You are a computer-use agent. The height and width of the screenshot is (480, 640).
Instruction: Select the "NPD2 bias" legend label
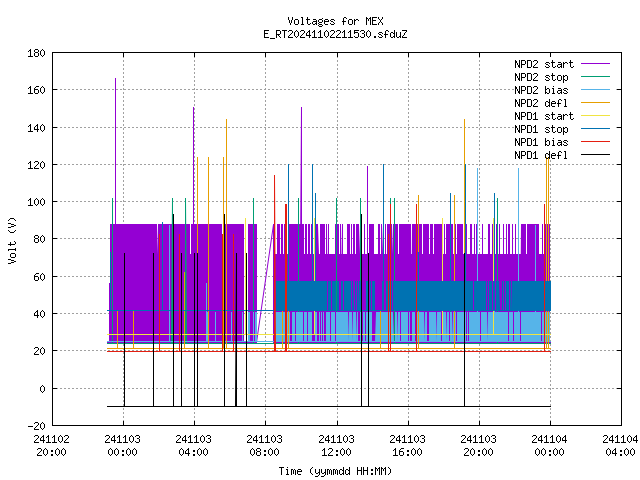point(541,90)
